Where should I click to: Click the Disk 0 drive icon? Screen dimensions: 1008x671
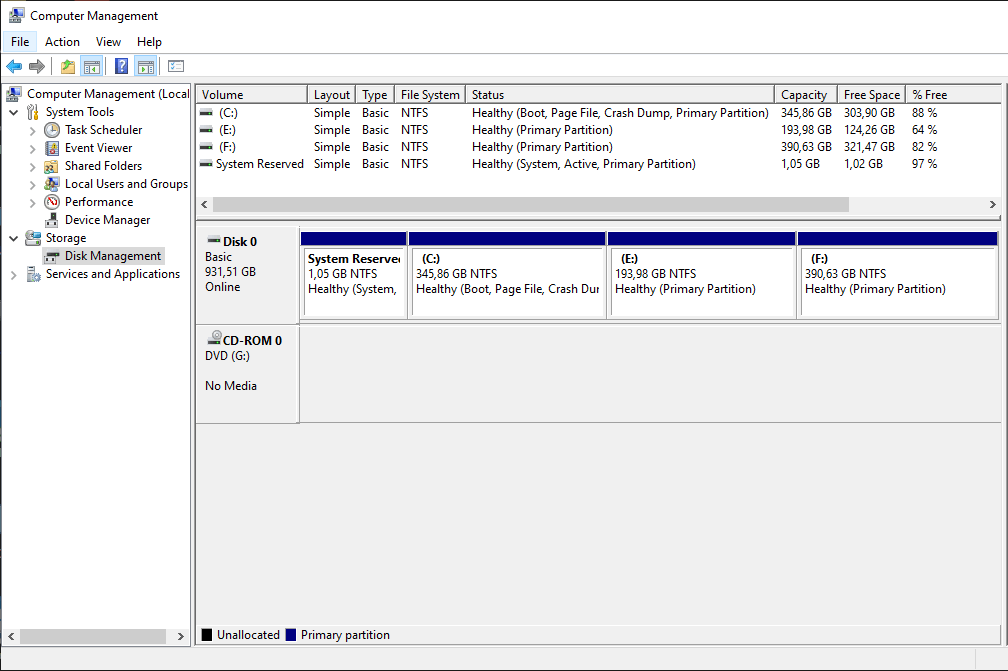click(x=214, y=240)
